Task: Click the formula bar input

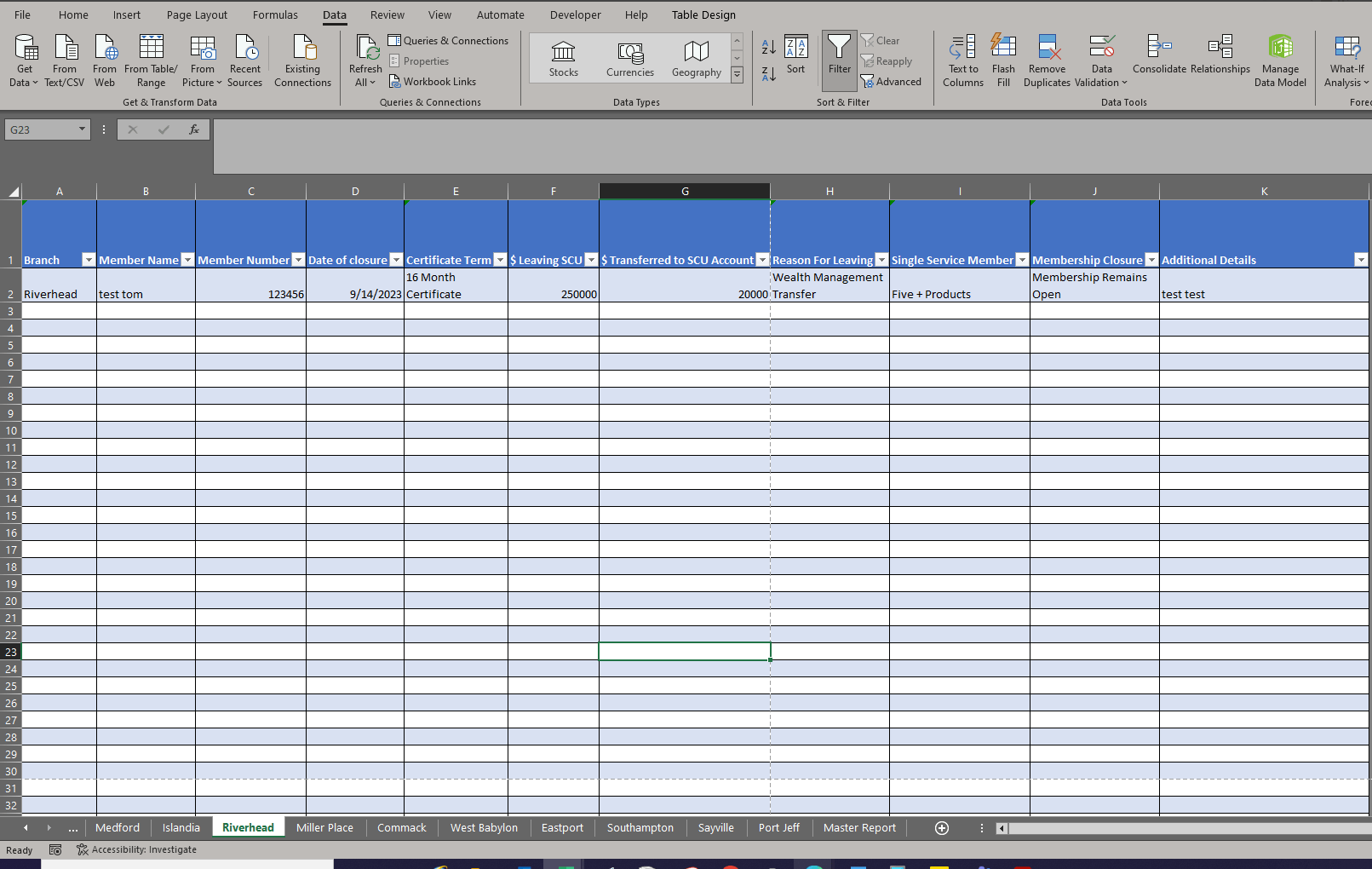Action: point(792,146)
